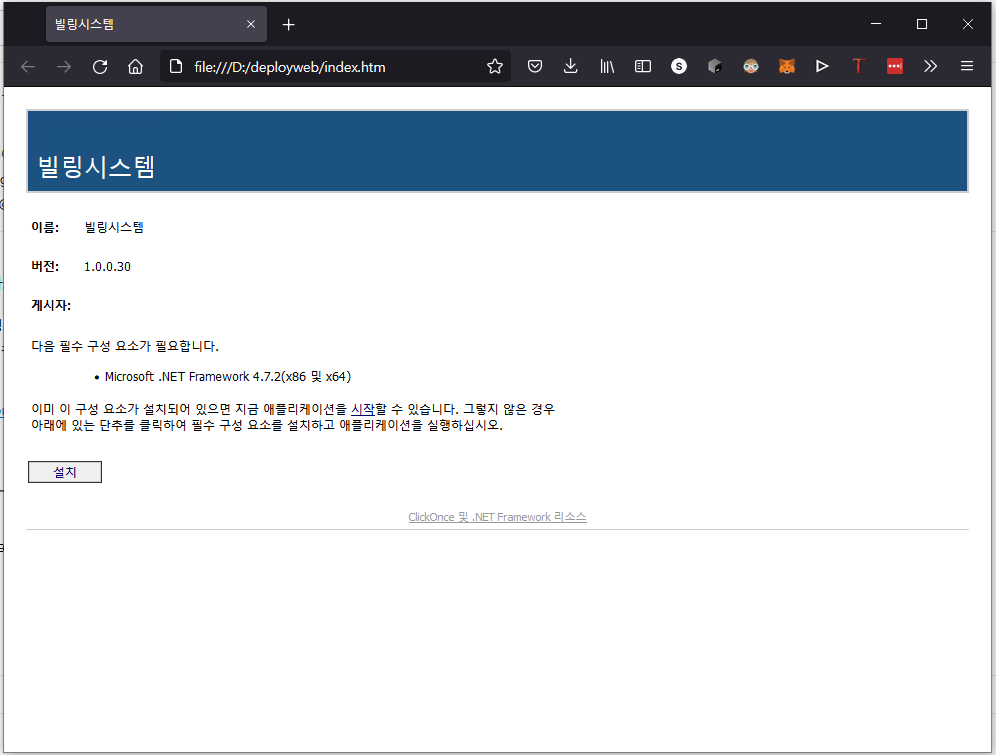
Task: Open the red dots password extension
Action: pyautogui.click(x=894, y=66)
